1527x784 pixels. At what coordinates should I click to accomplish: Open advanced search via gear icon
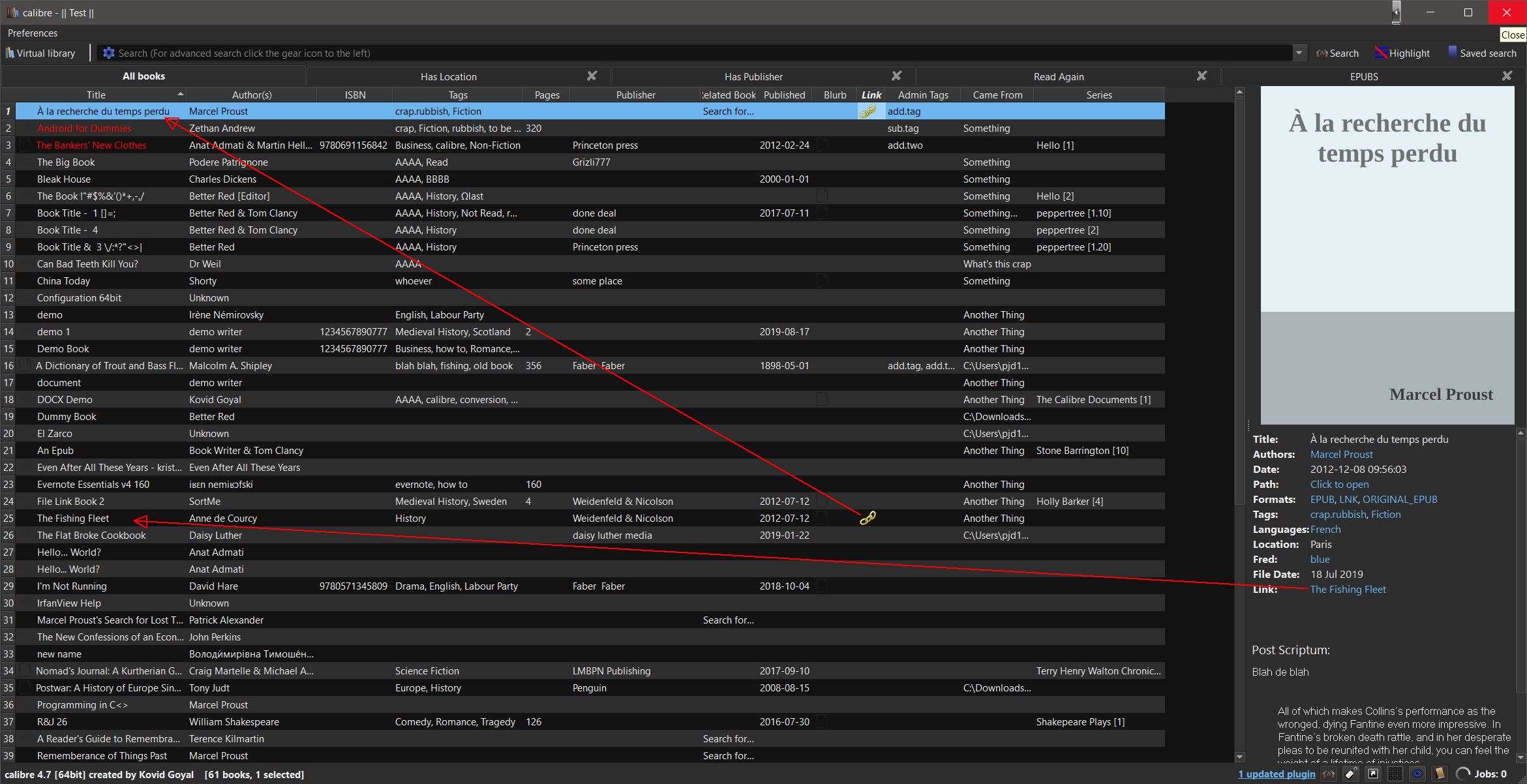108,53
